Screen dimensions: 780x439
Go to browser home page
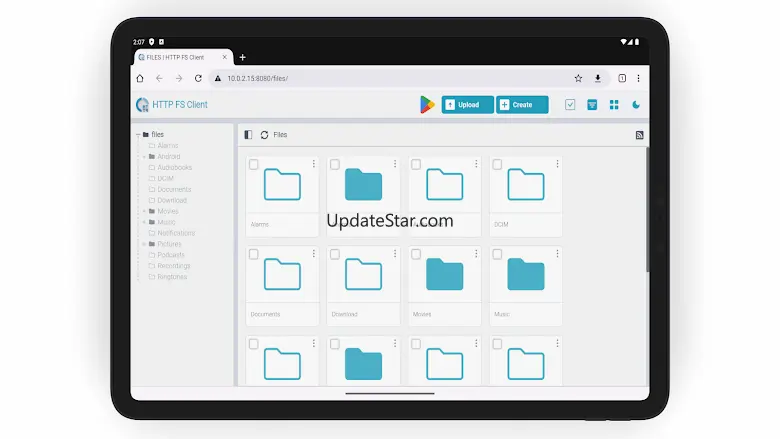(140, 78)
